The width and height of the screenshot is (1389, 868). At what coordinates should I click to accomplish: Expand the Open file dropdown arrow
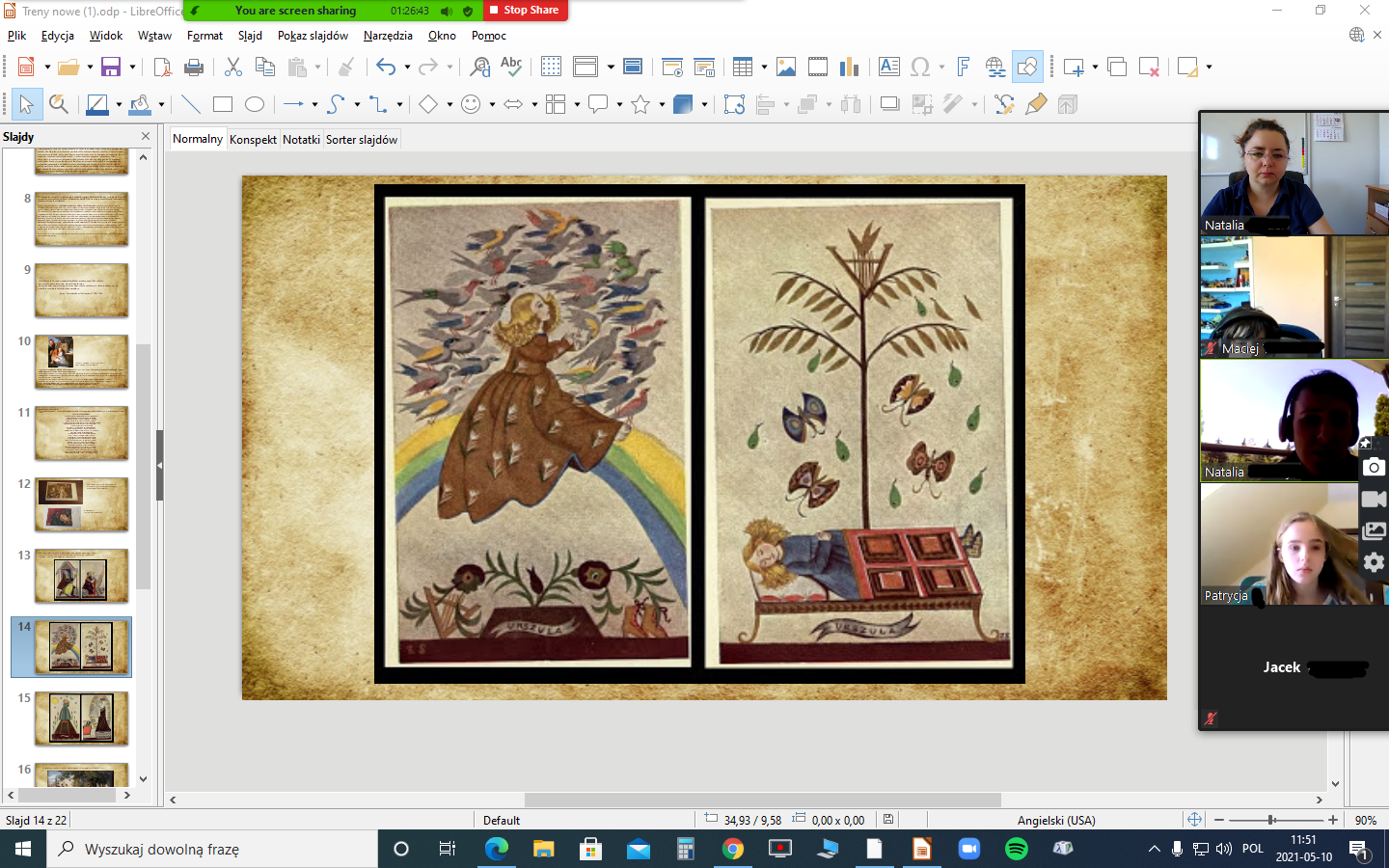[x=90, y=67]
